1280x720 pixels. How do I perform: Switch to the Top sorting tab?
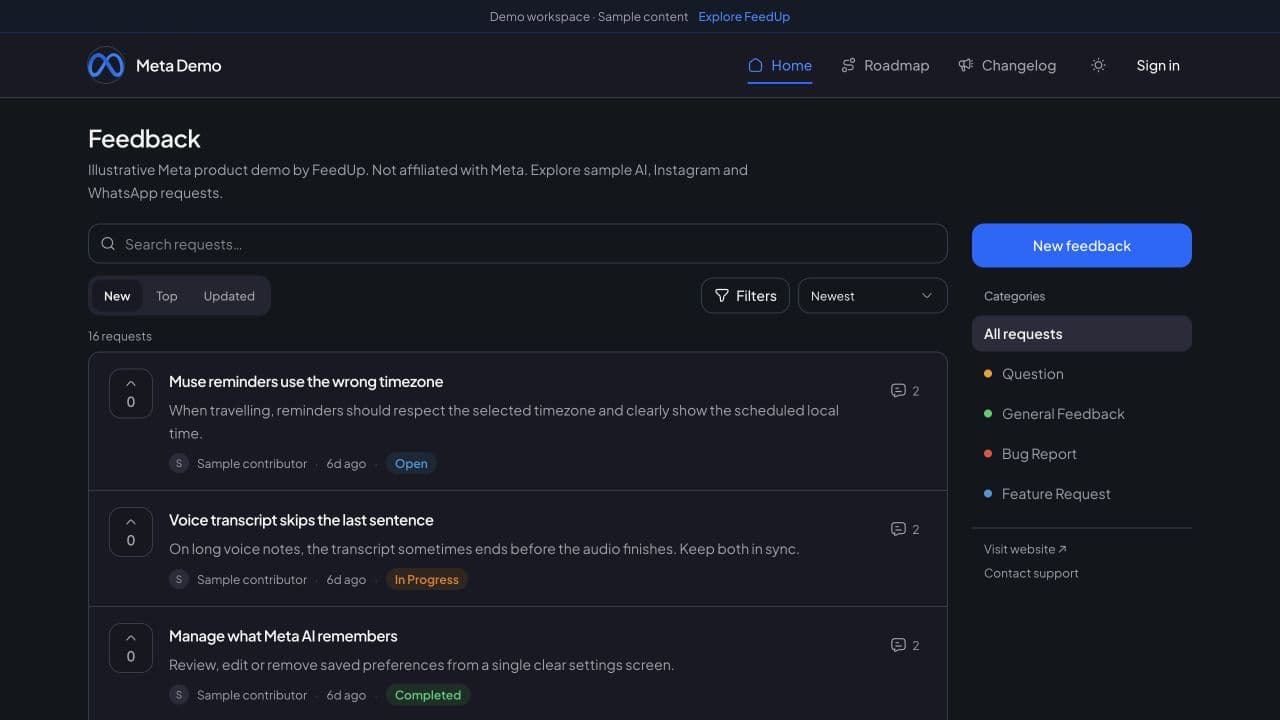point(167,296)
